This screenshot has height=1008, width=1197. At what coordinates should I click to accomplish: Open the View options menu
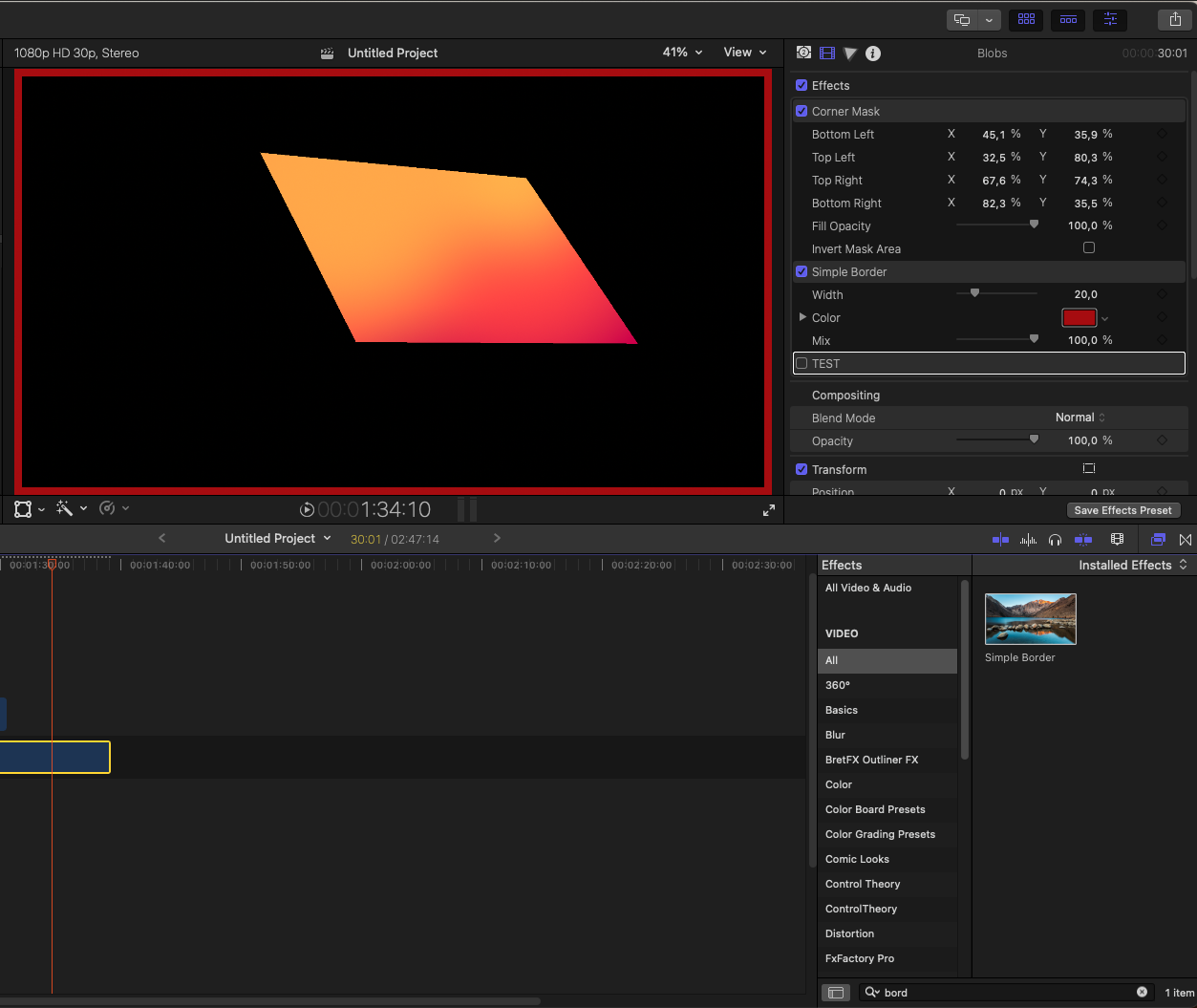click(x=744, y=53)
